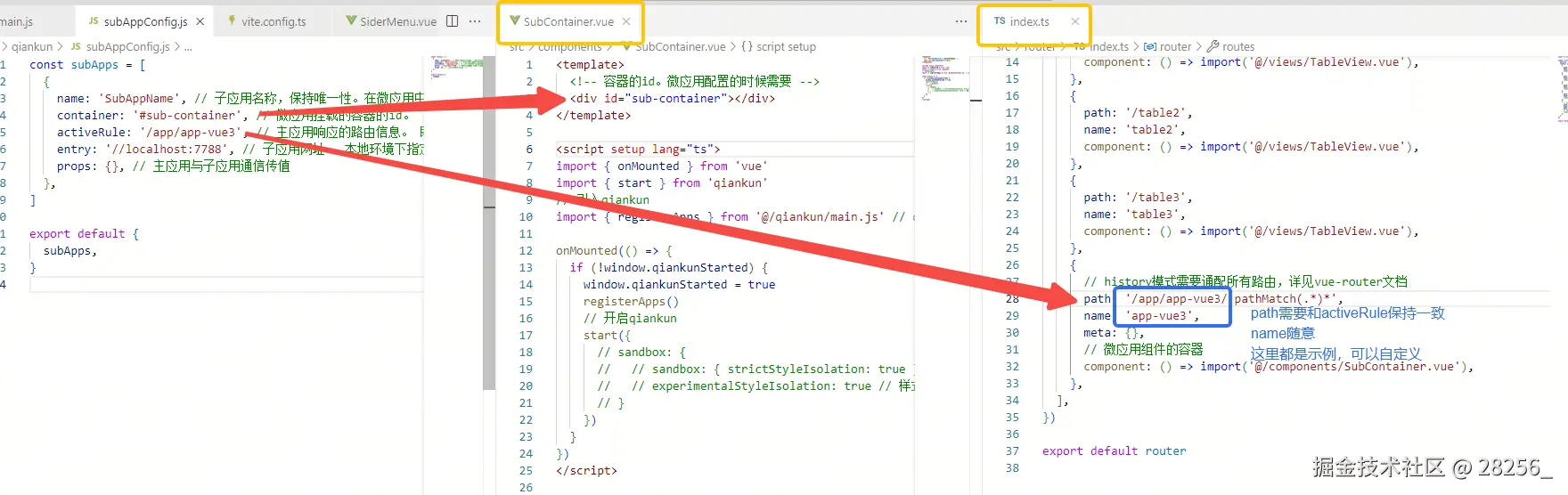Click the "start({" line
This screenshot has width=1568, height=495.
[608, 336]
